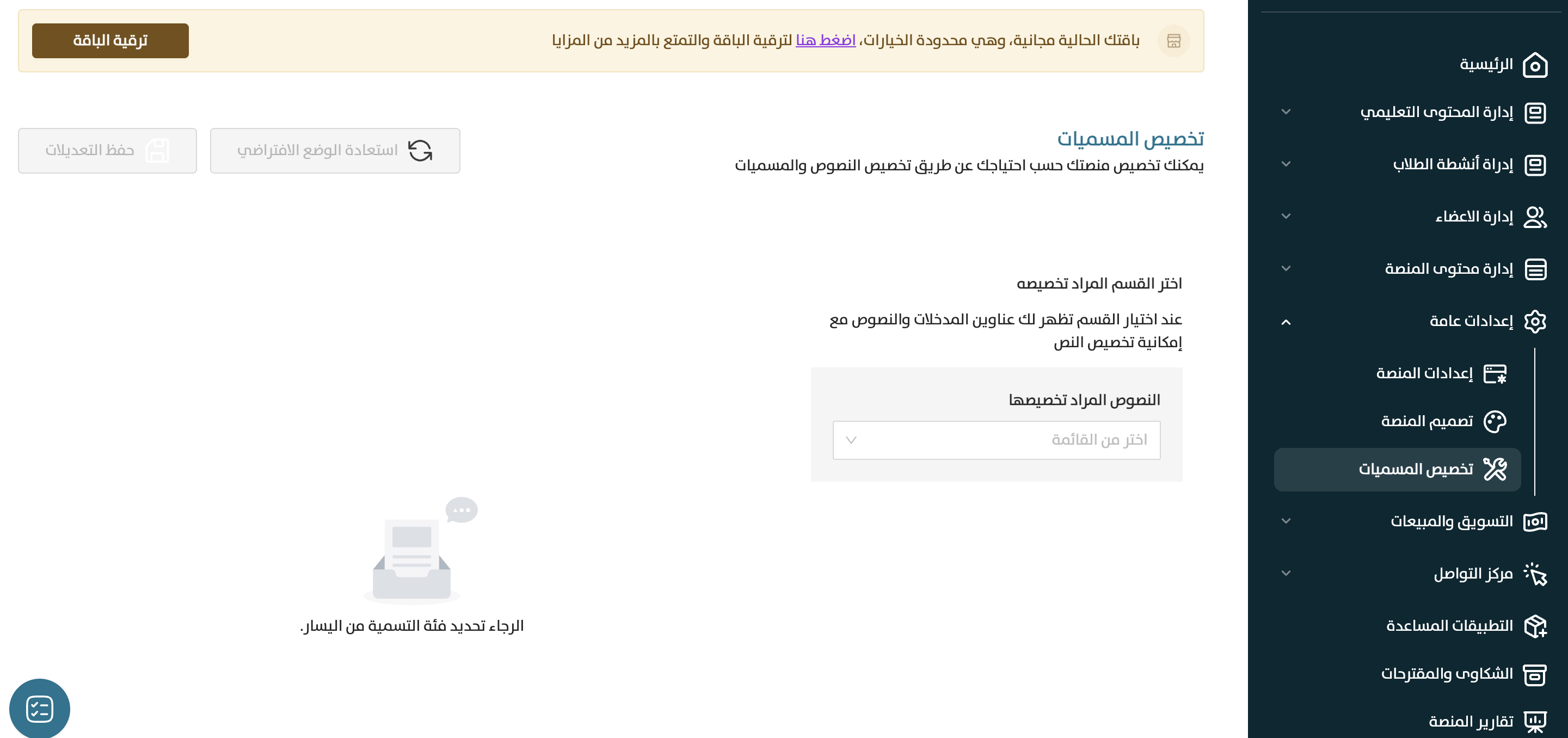
Task: Click the home icon beside الرئيسية
Action: [x=1534, y=65]
